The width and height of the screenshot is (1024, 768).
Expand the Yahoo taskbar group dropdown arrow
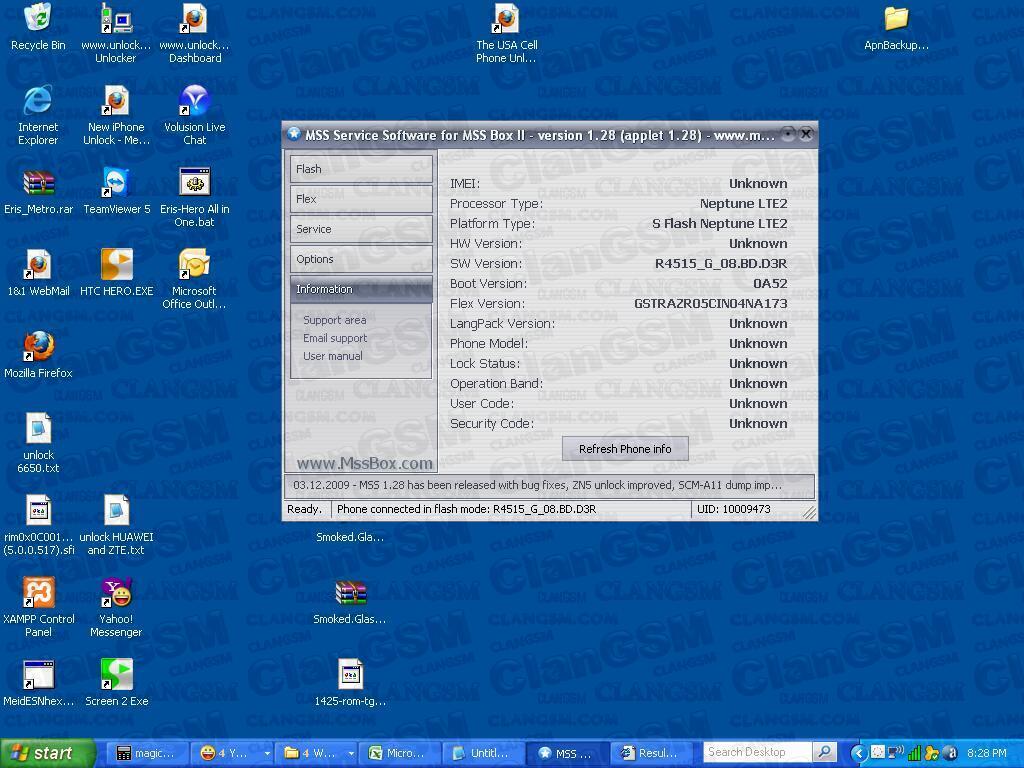(x=267, y=753)
